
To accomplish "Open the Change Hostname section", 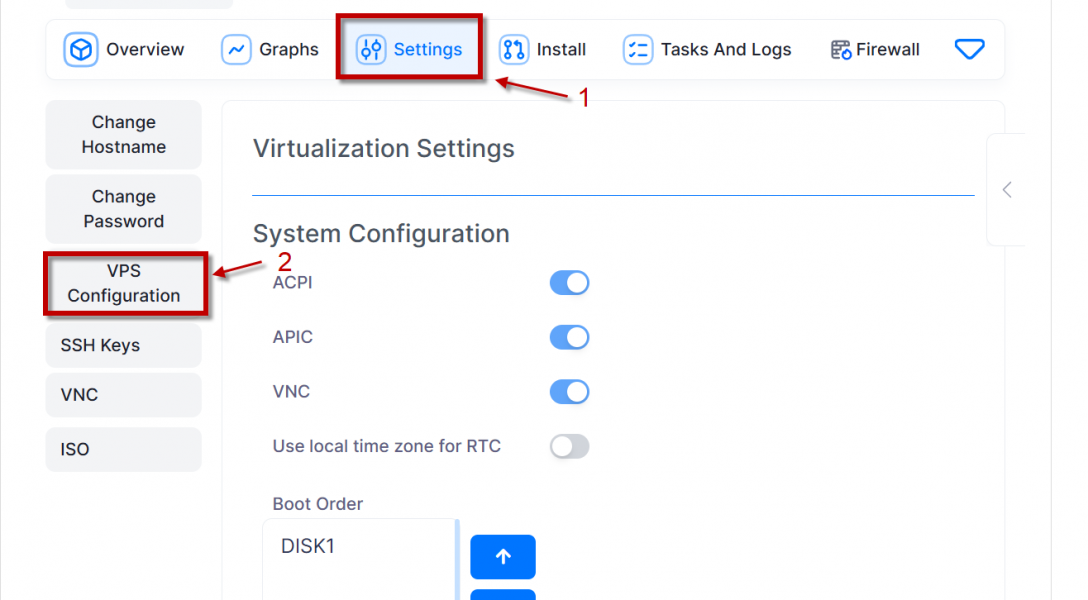I will tap(124, 135).
